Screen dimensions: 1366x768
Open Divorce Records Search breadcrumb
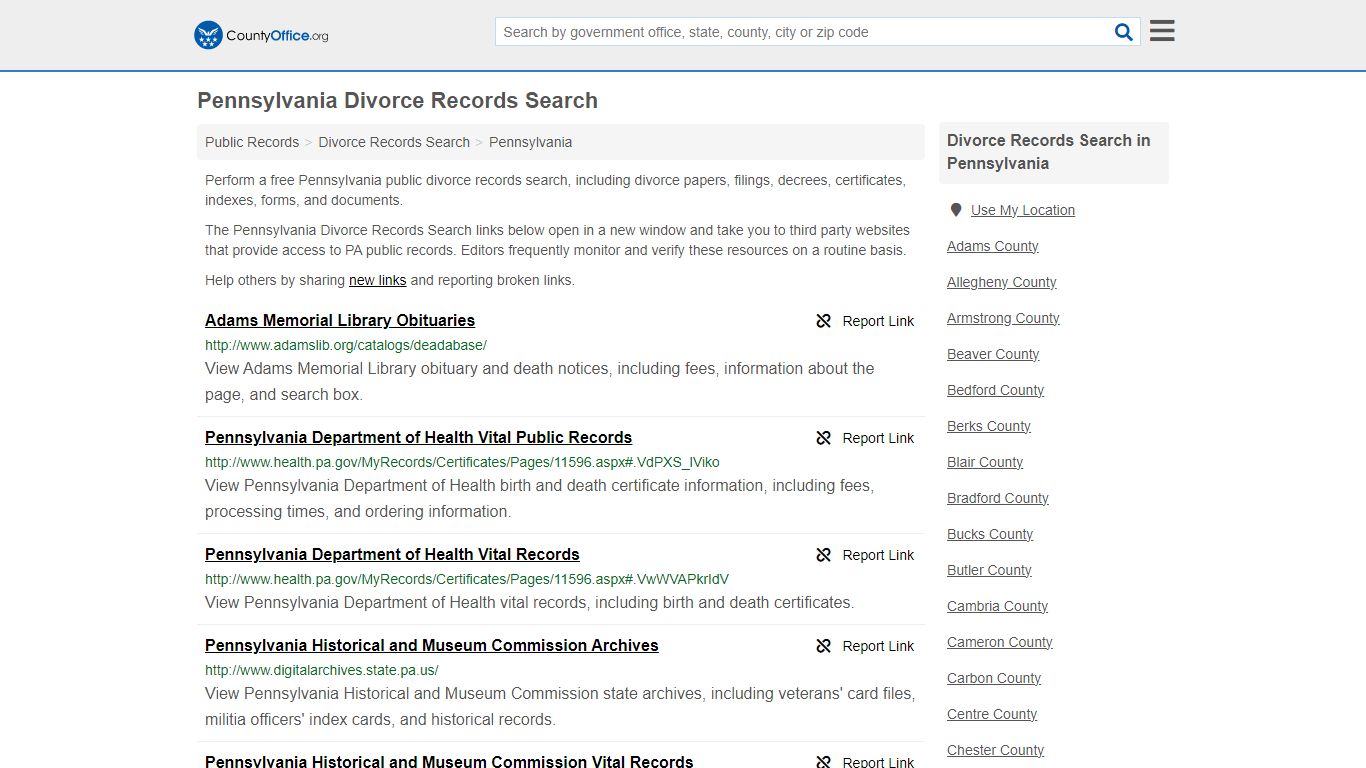tap(394, 142)
